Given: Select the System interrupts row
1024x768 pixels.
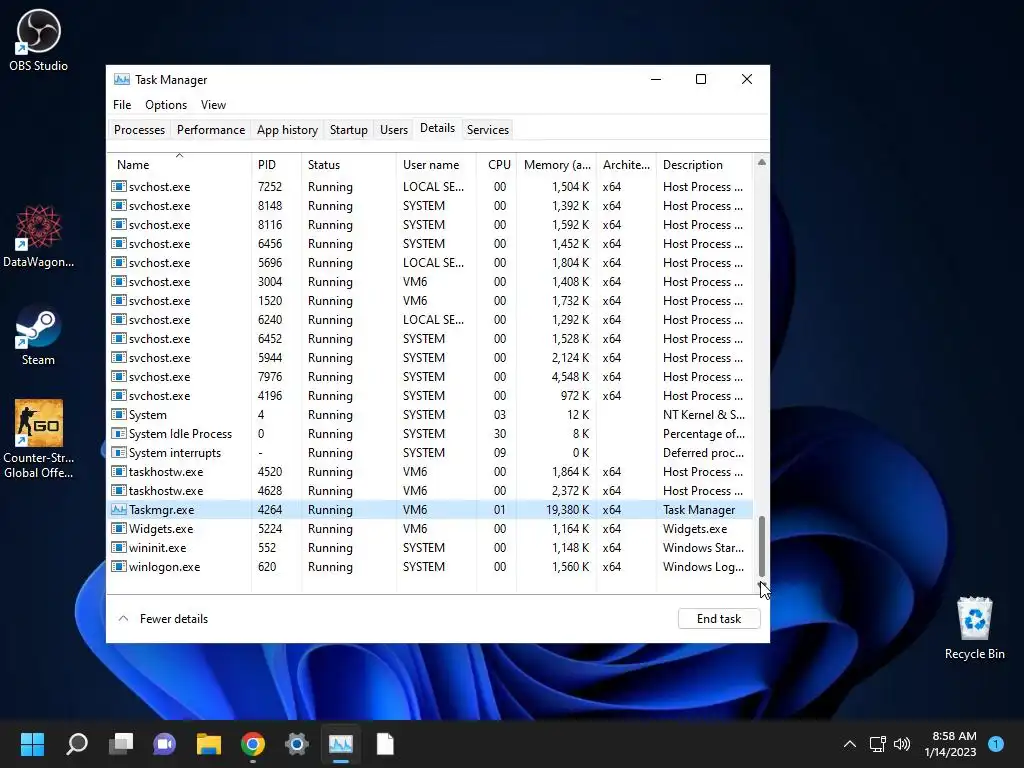Looking at the screenshot, I should click(x=430, y=453).
